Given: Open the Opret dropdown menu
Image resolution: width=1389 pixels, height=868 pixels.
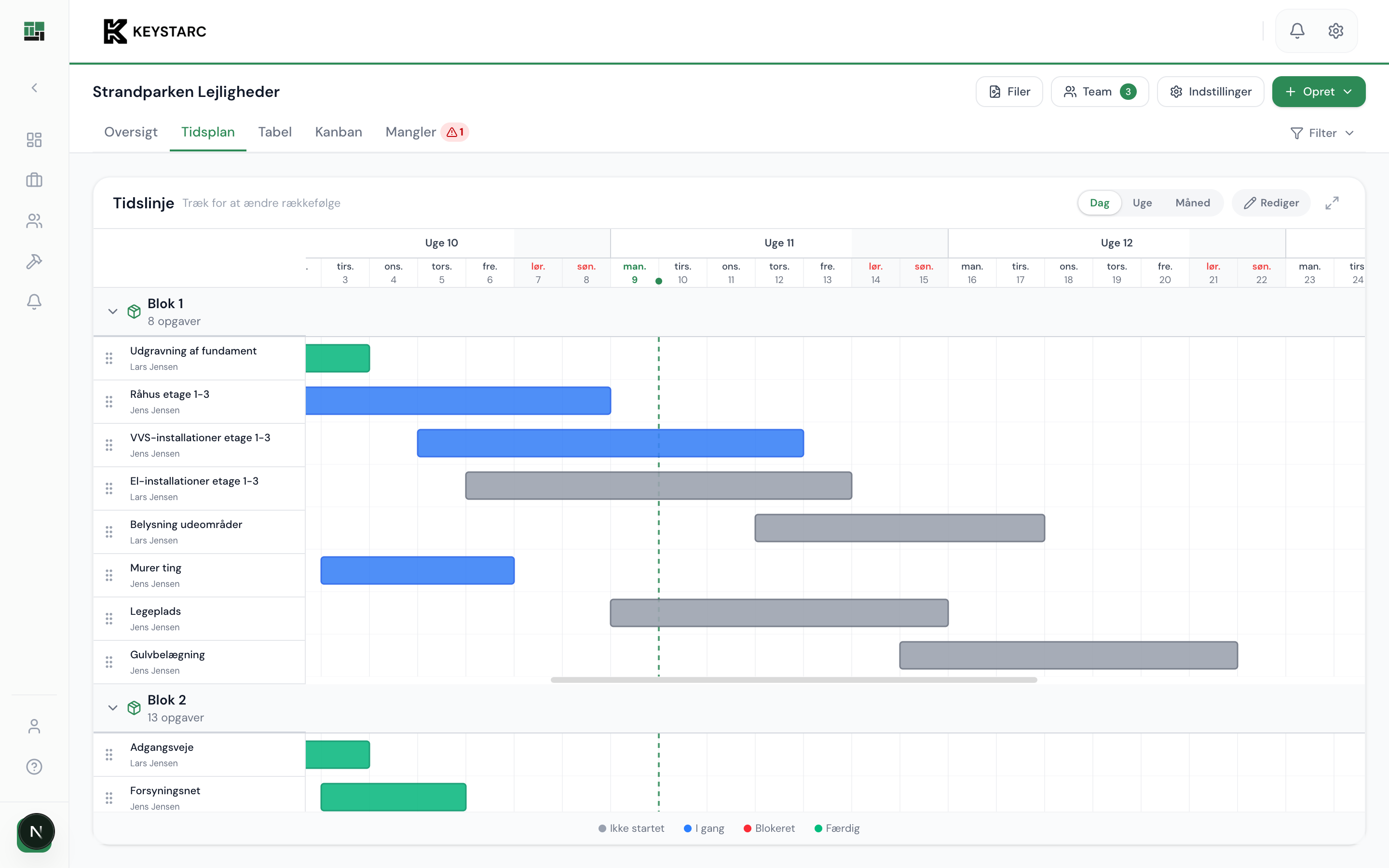Looking at the screenshot, I should 1319,91.
